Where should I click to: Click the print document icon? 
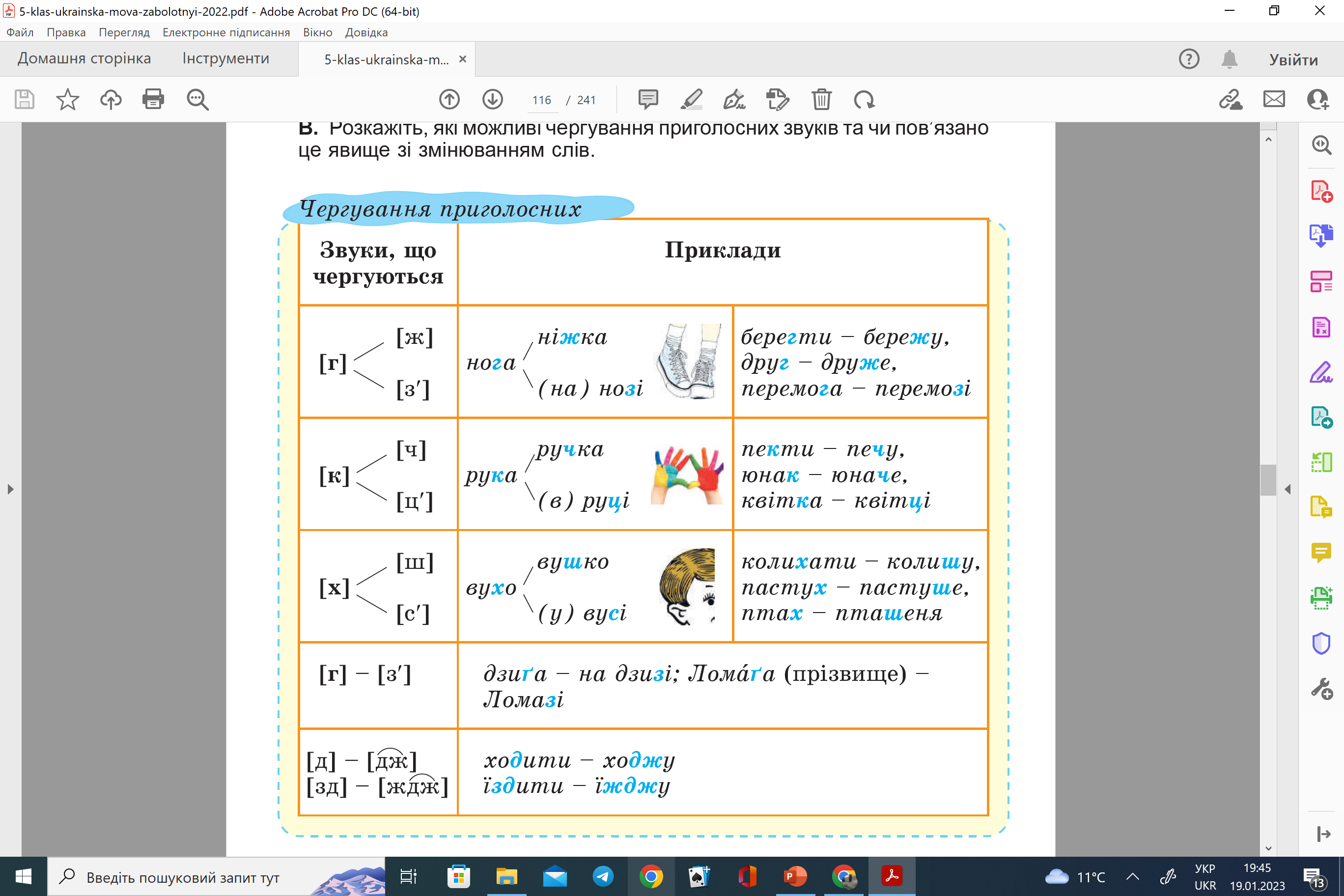click(153, 99)
